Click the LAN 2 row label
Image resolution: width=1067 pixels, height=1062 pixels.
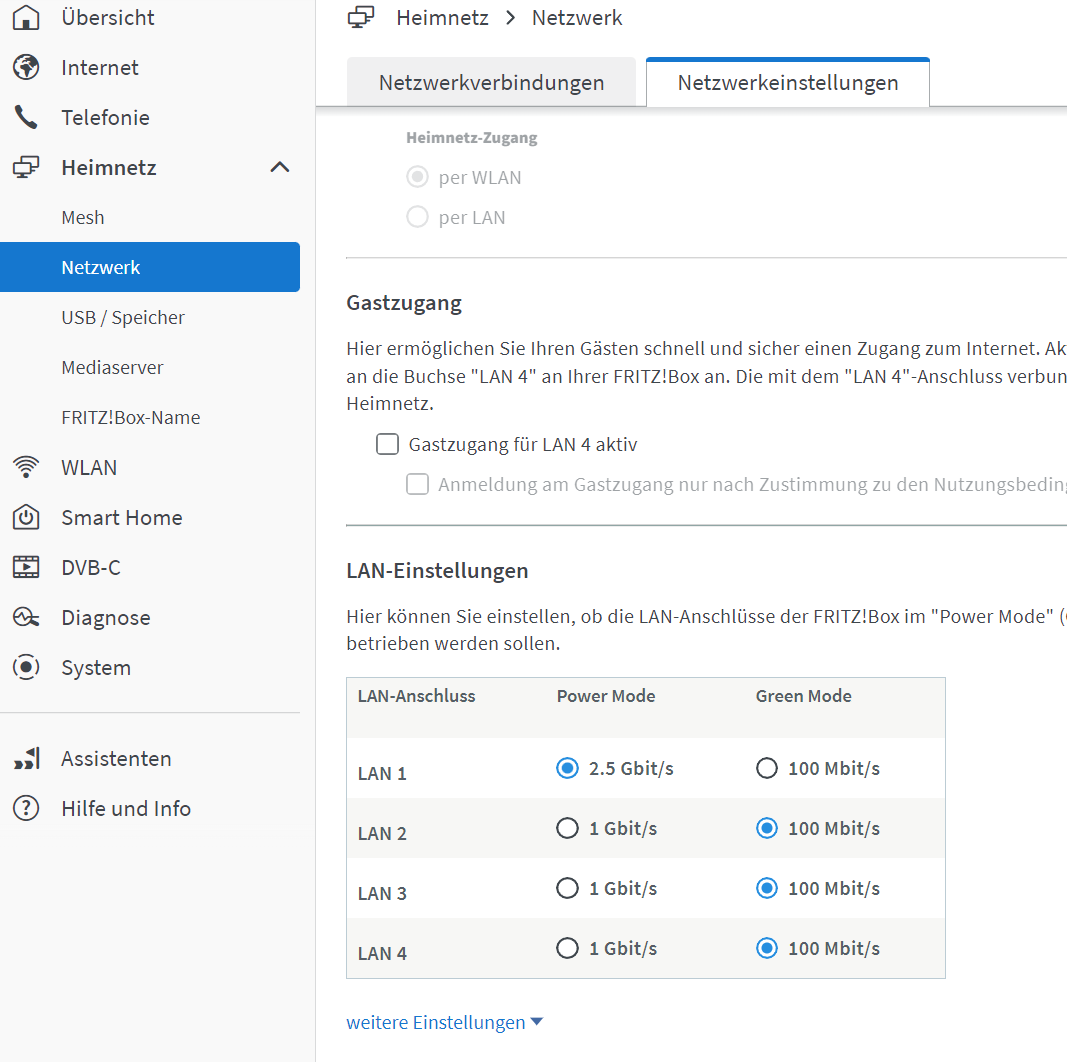tap(382, 833)
